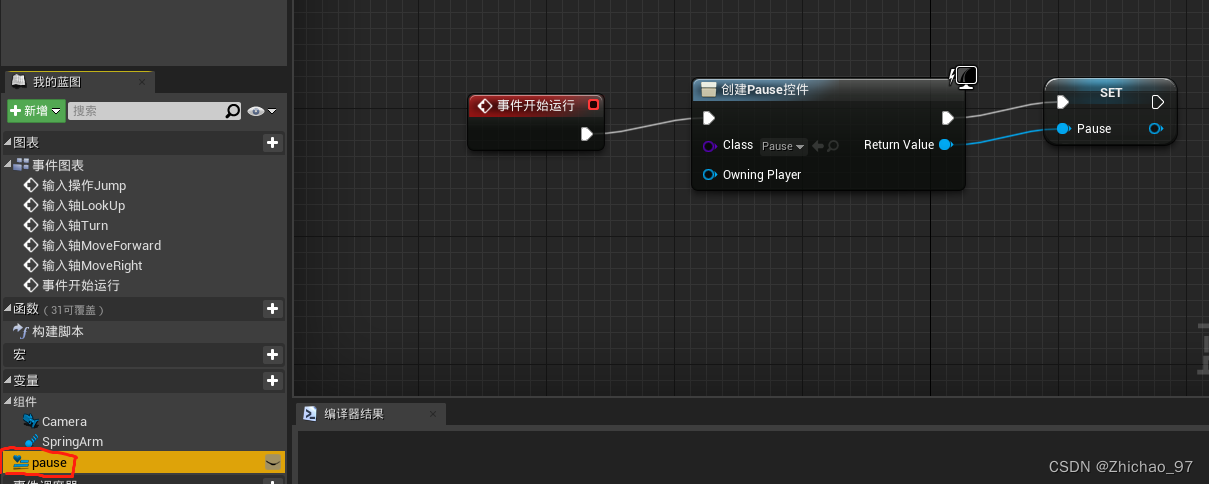Select the 输入轴MoveForward event

pyautogui.click(x=101, y=245)
